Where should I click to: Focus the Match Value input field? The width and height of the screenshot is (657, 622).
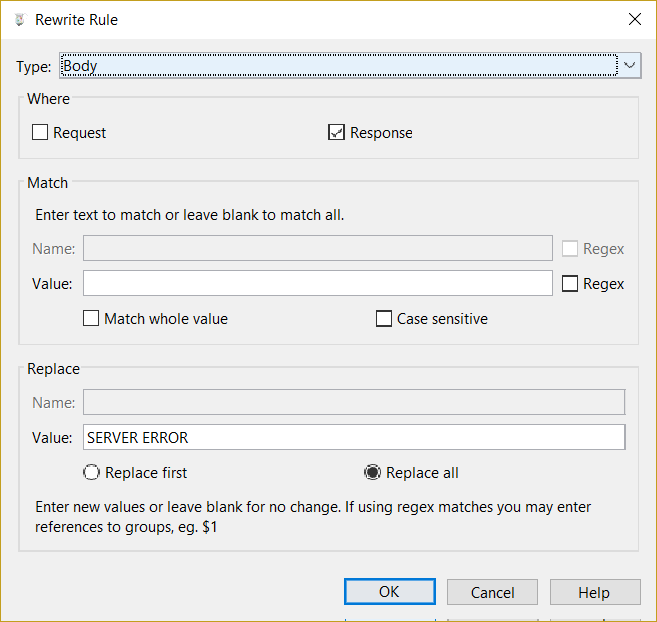(317, 284)
